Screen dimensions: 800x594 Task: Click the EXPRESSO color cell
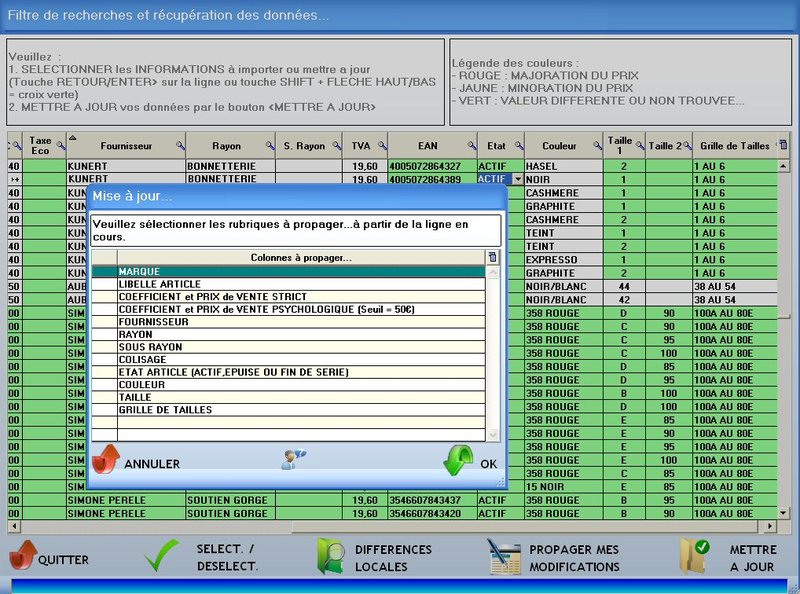[x=564, y=260]
